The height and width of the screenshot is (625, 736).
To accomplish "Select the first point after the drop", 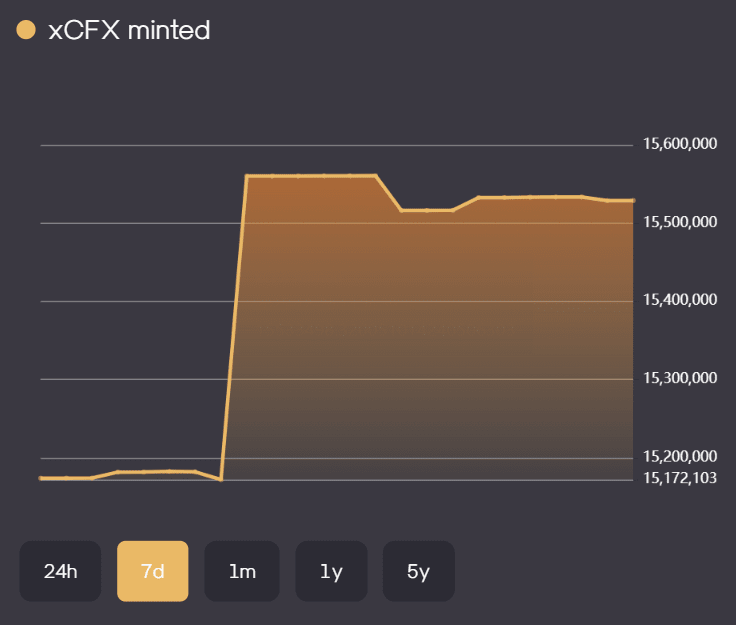I will point(401,210).
